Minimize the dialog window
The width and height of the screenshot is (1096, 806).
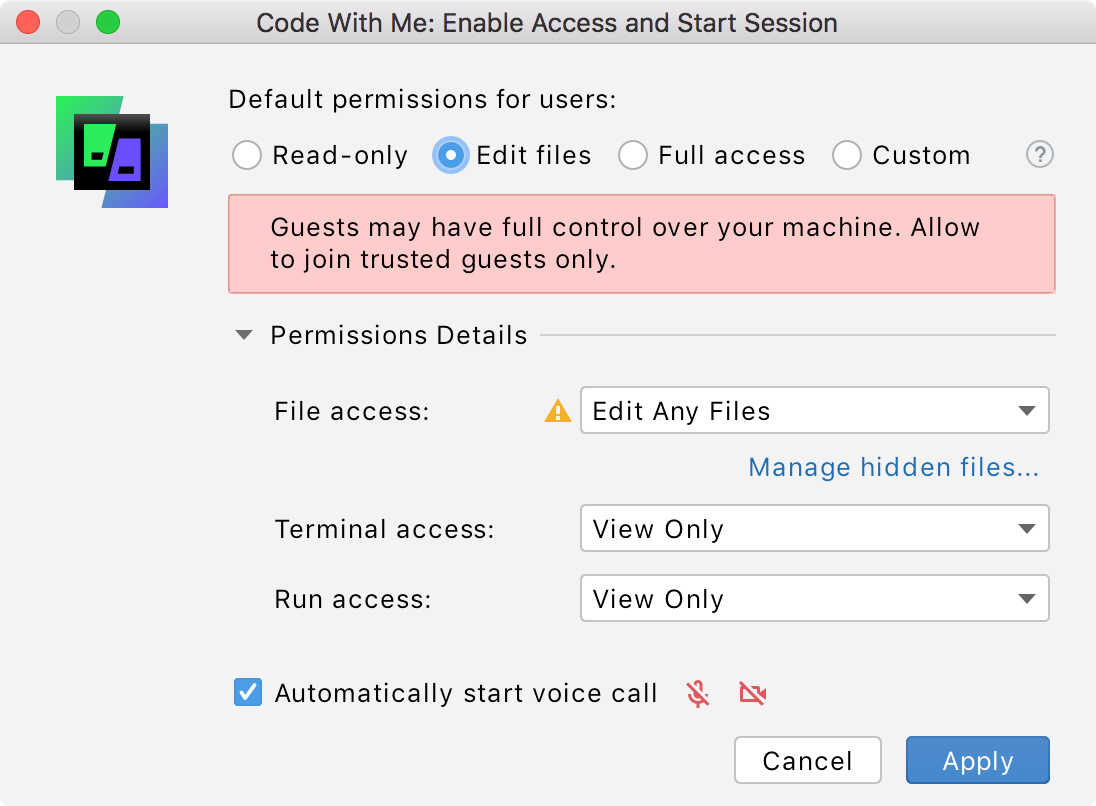(67, 21)
